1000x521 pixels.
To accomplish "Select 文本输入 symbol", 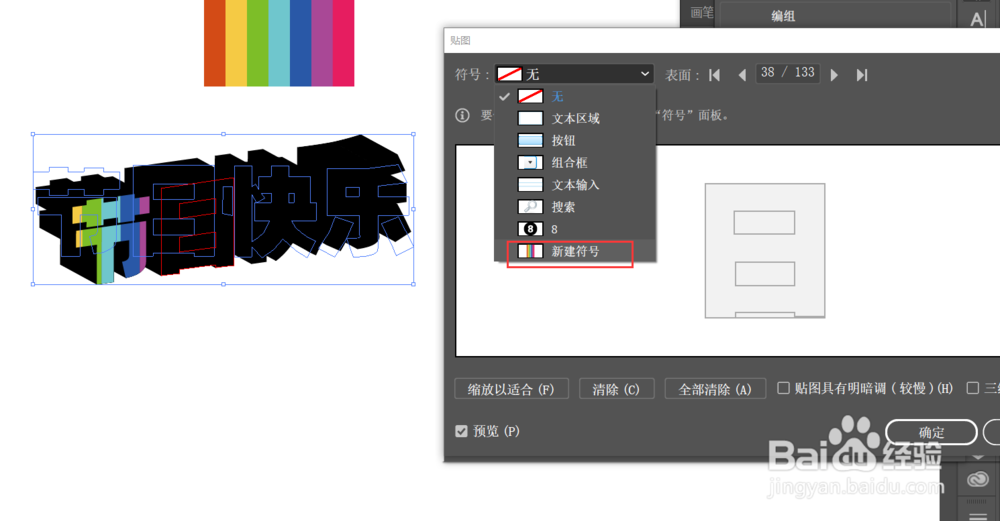I will (575, 185).
